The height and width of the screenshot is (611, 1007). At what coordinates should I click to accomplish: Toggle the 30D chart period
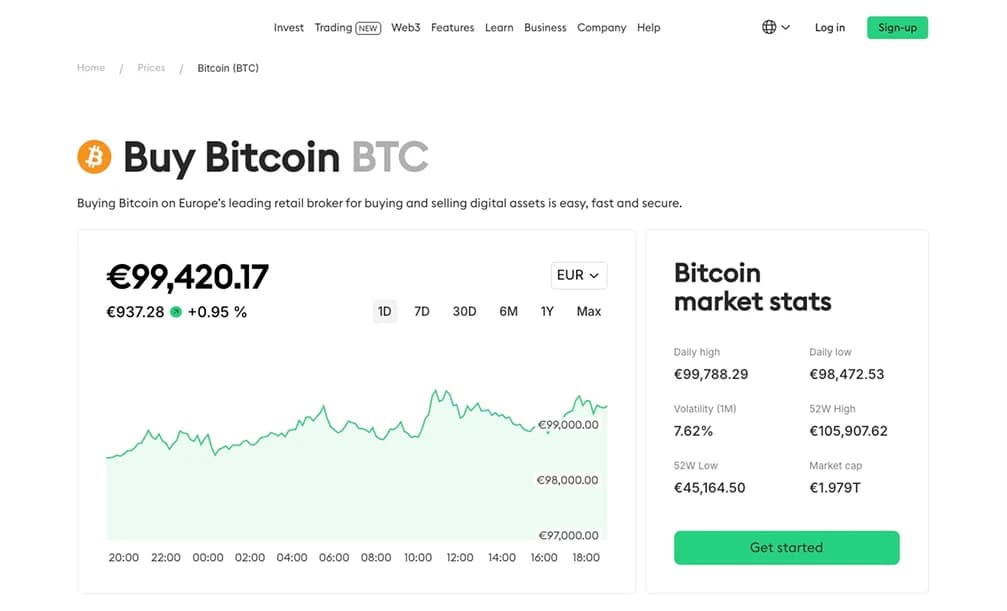coord(463,311)
